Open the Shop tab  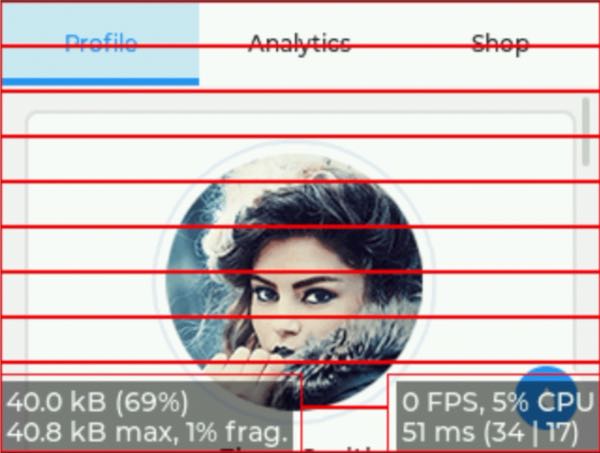click(x=500, y=44)
